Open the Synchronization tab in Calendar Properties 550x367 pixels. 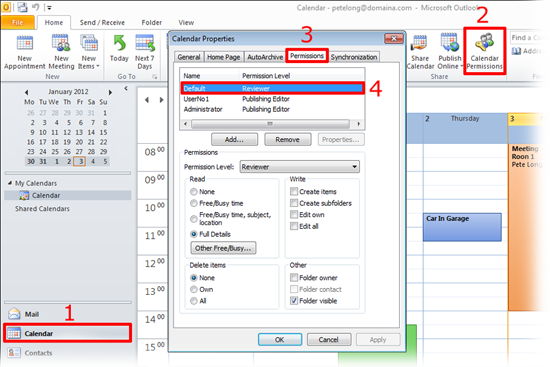(354, 57)
